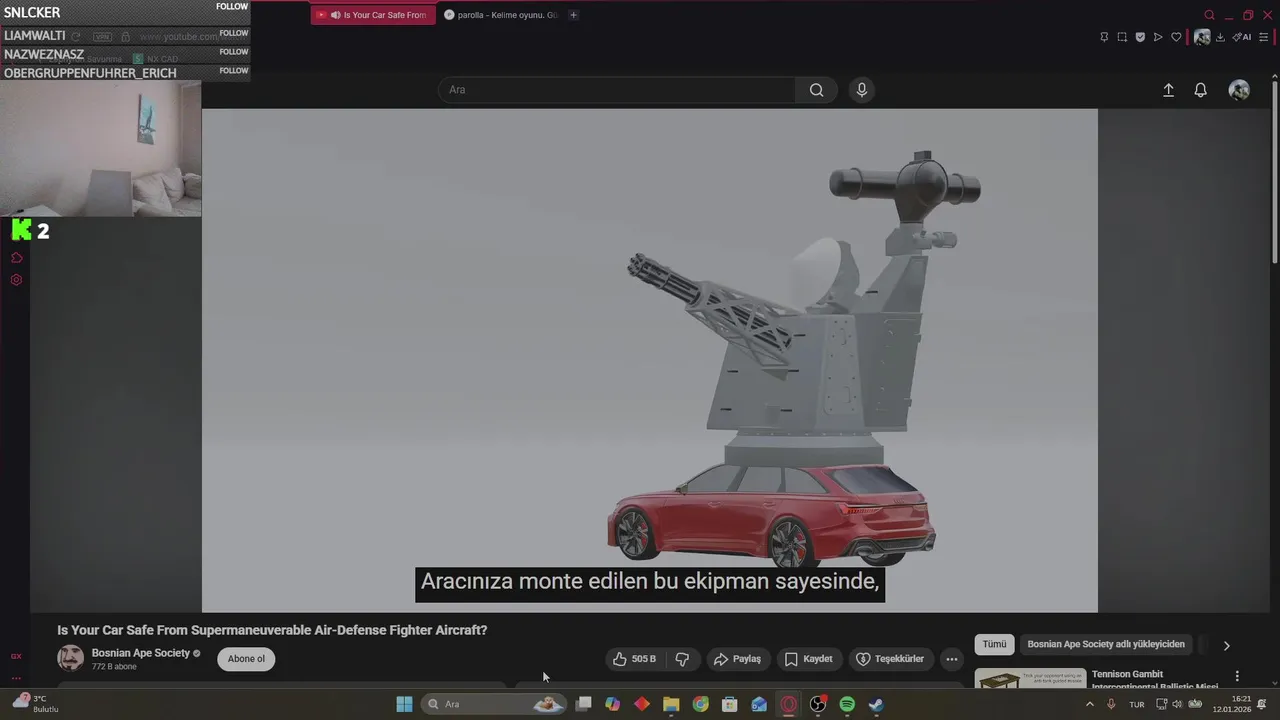The width and height of the screenshot is (1280, 720).
Task: Select 'Bosnian Ape Society adlı yükleyiciden' chip
Action: coord(1106,645)
